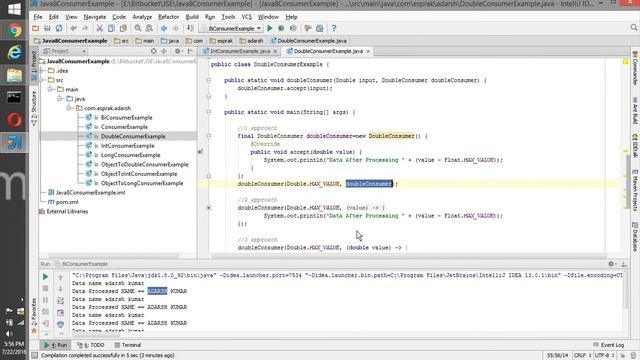Open Run panel settings gear

[611, 264]
